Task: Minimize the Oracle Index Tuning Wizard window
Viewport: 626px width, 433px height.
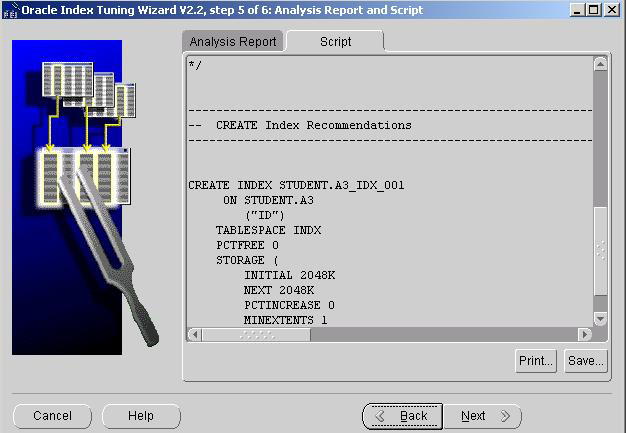Action: [577, 10]
